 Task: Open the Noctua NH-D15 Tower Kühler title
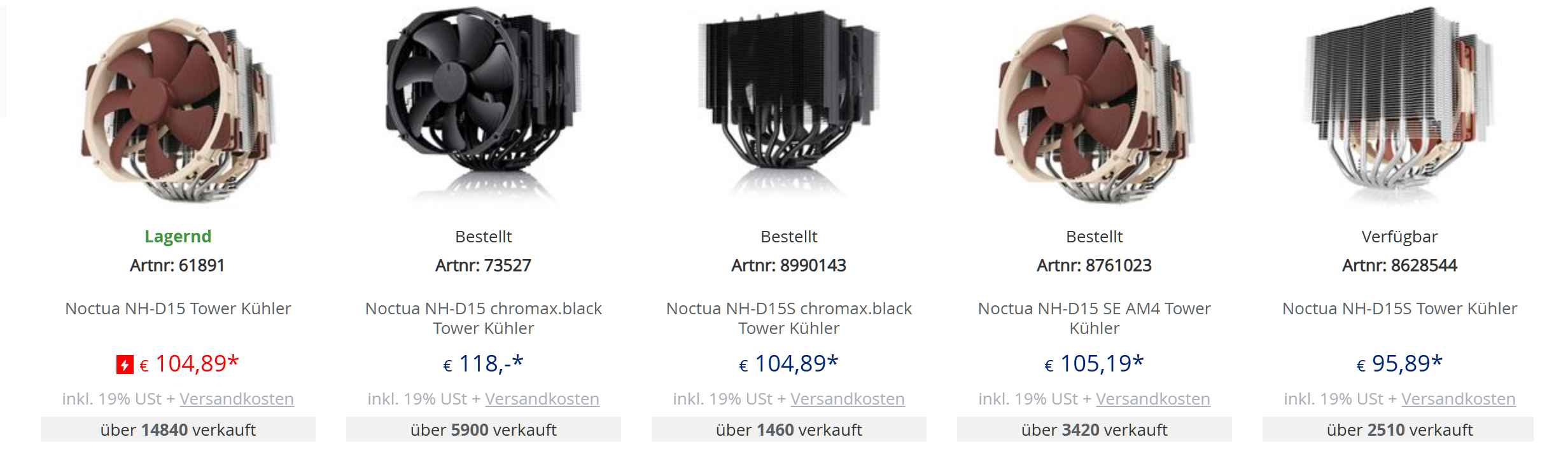[x=178, y=309]
